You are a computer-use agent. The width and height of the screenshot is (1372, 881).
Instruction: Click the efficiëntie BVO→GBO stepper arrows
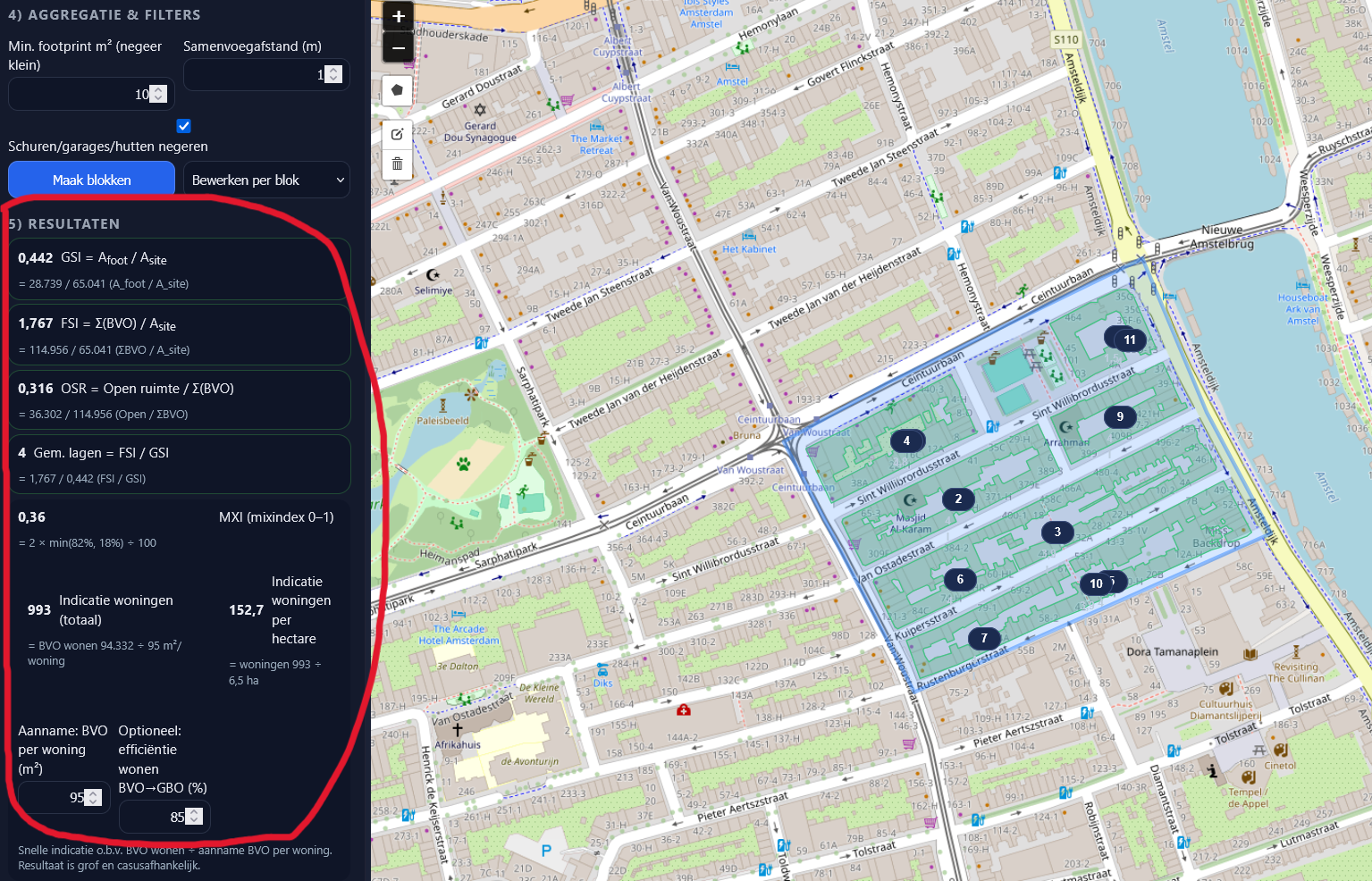(194, 817)
